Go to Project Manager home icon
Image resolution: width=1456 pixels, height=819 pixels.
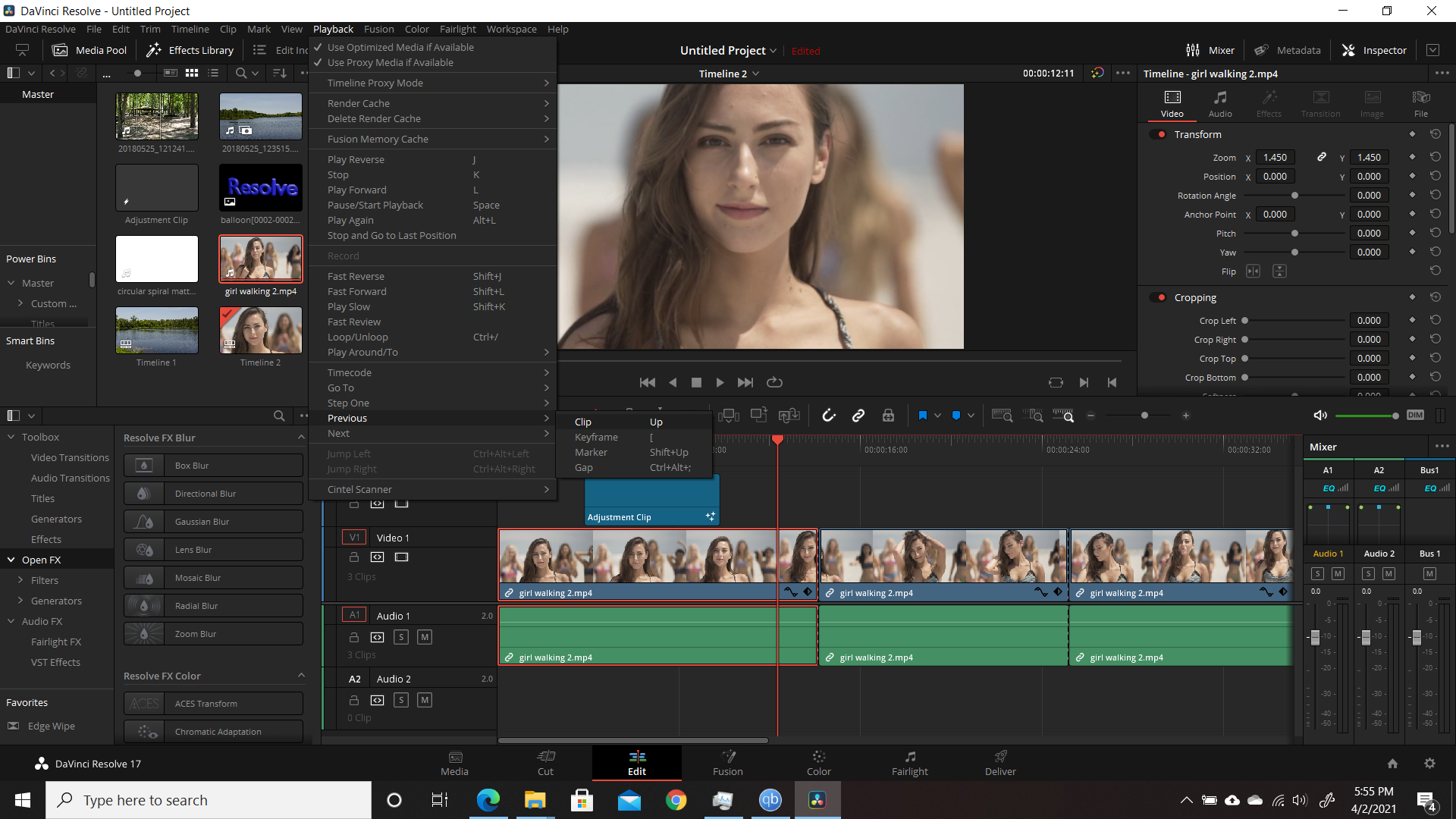[x=1392, y=764]
